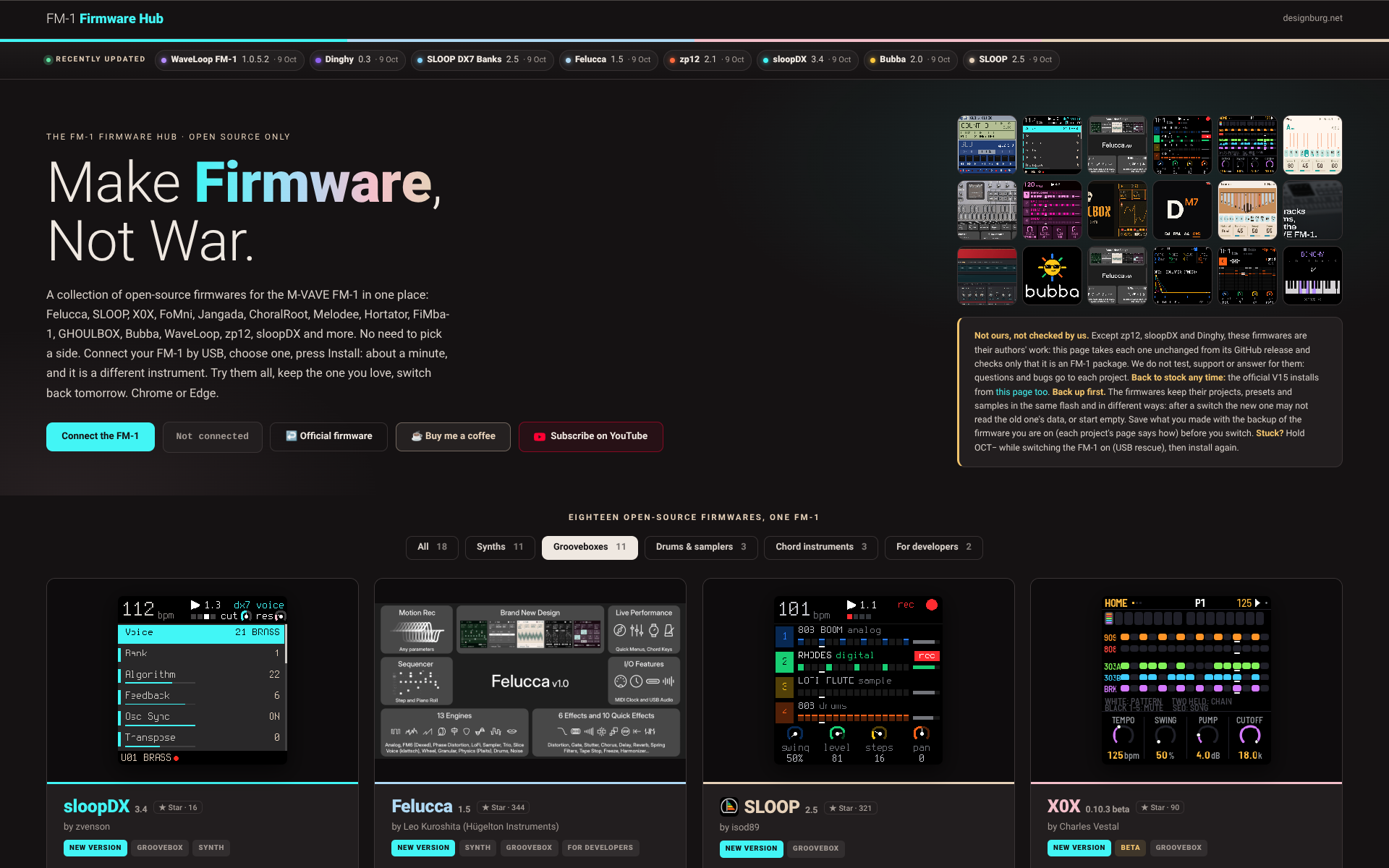Click the FM-1 Firmware Hub site title
Image resolution: width=1389 pixels, height=868 pixels.
[105, 19]
